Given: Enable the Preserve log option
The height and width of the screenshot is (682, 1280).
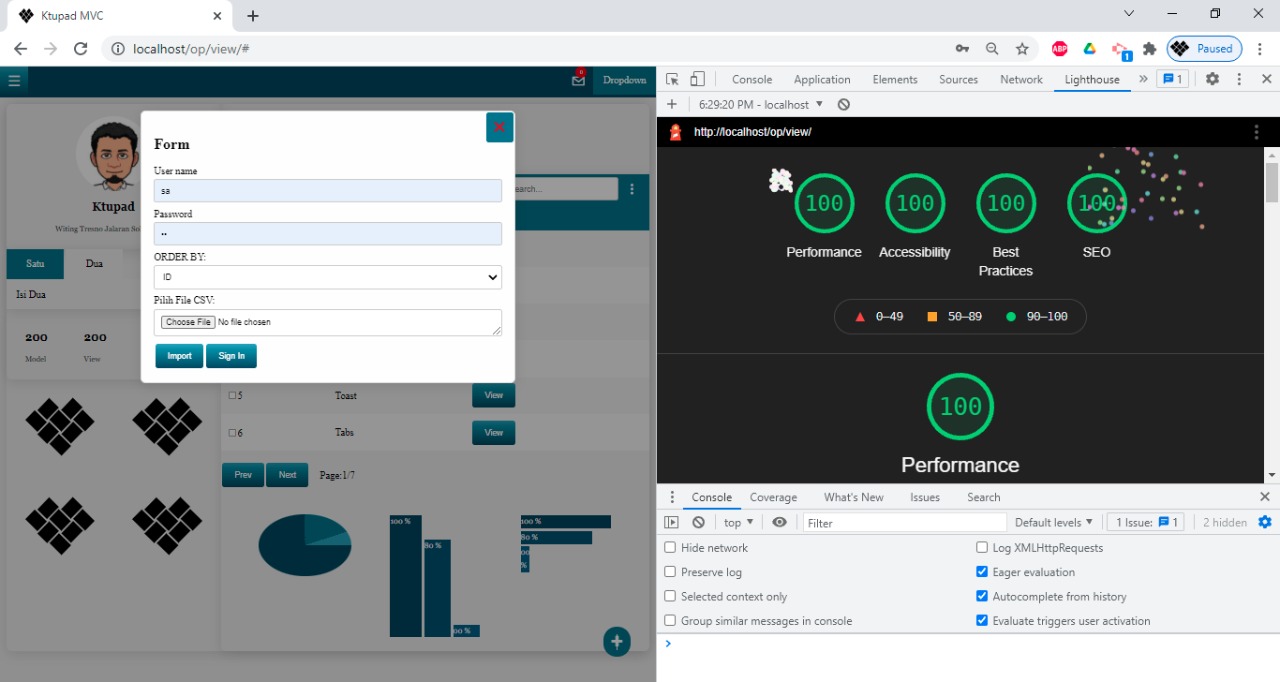Looking at the screenshot, I should pos(670,572).
